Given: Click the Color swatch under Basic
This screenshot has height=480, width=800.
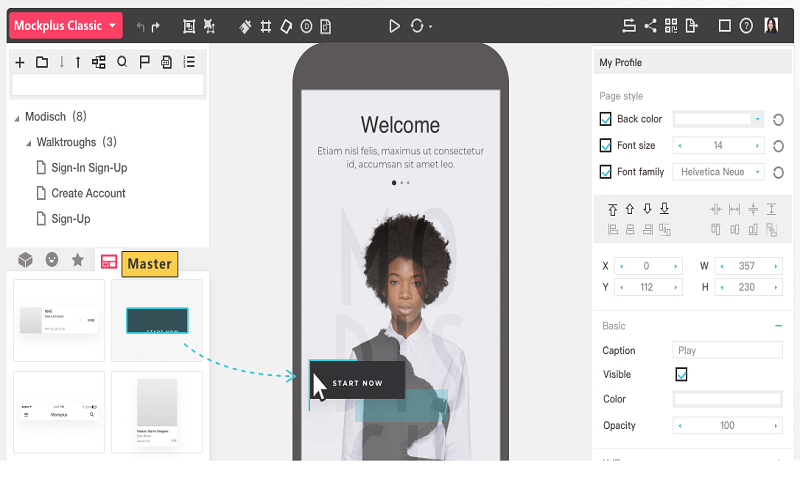Looking at the screenshot, I should pos(727,399).
